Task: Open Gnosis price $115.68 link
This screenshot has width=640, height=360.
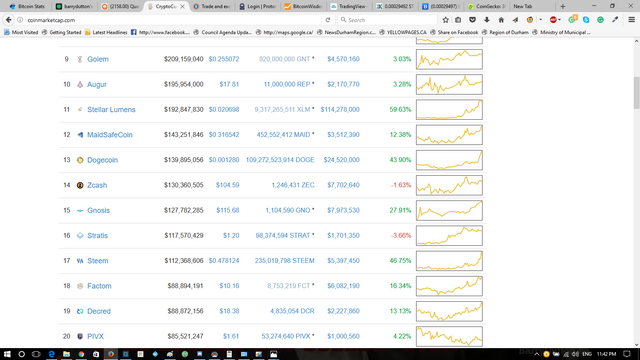Action: [x=227, y=210]
